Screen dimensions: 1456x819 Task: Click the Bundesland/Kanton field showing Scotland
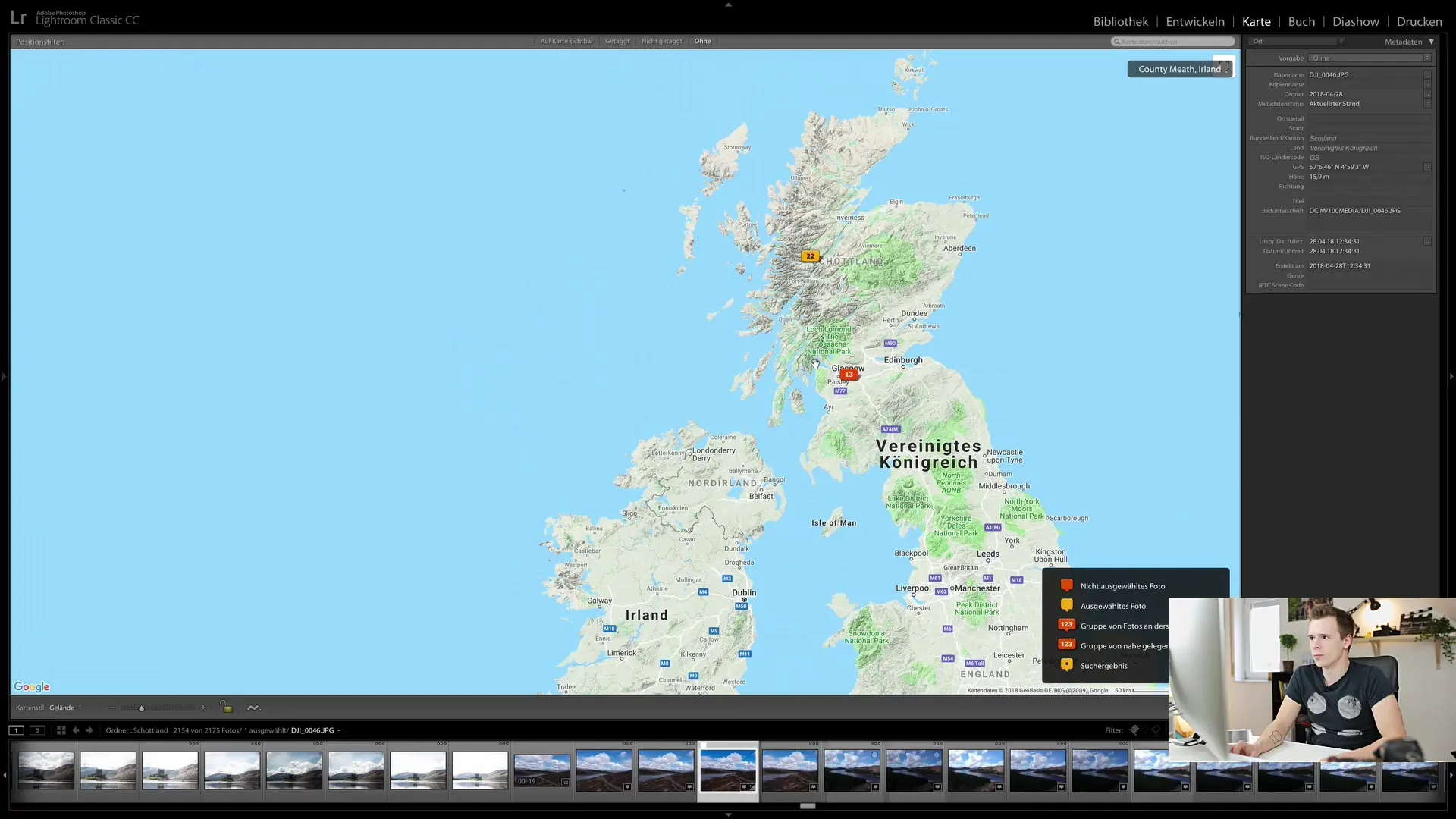coord(1370,138)
